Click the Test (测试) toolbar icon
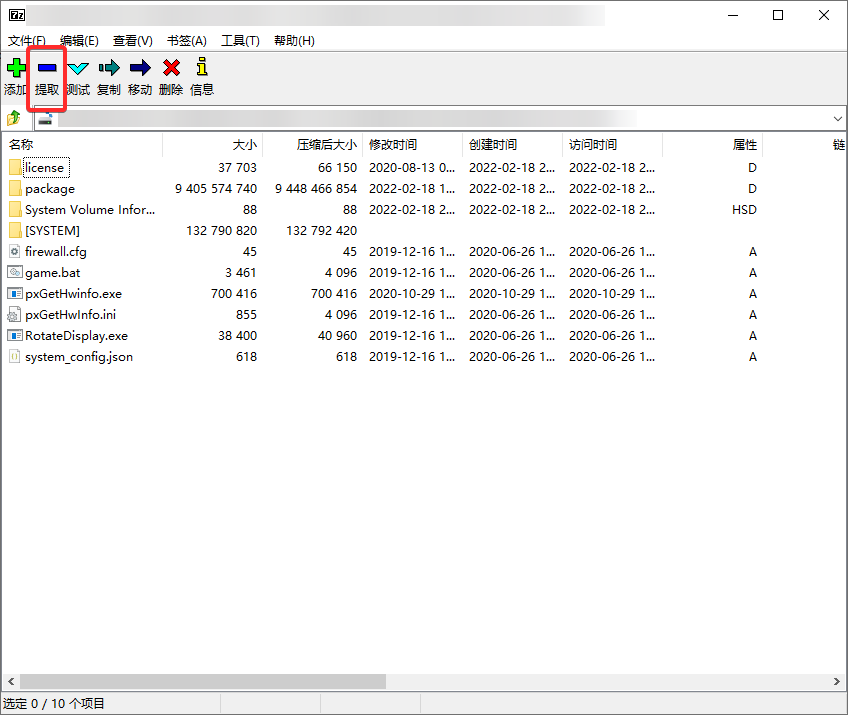Viewport: 848px width, 715px height. (x=78, y=68)
